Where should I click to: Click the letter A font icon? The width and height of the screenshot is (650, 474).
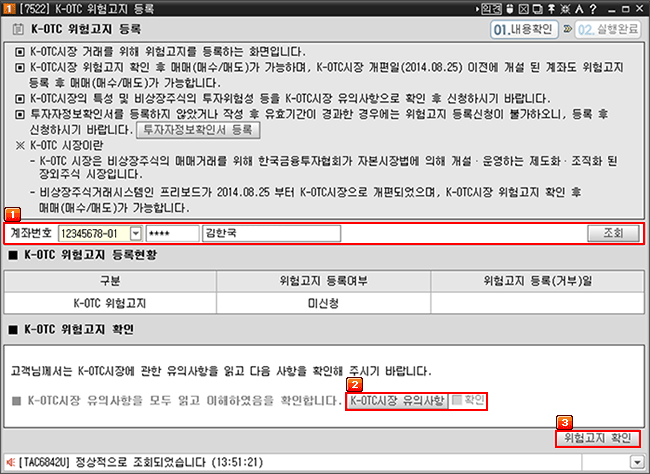point(579,9)
